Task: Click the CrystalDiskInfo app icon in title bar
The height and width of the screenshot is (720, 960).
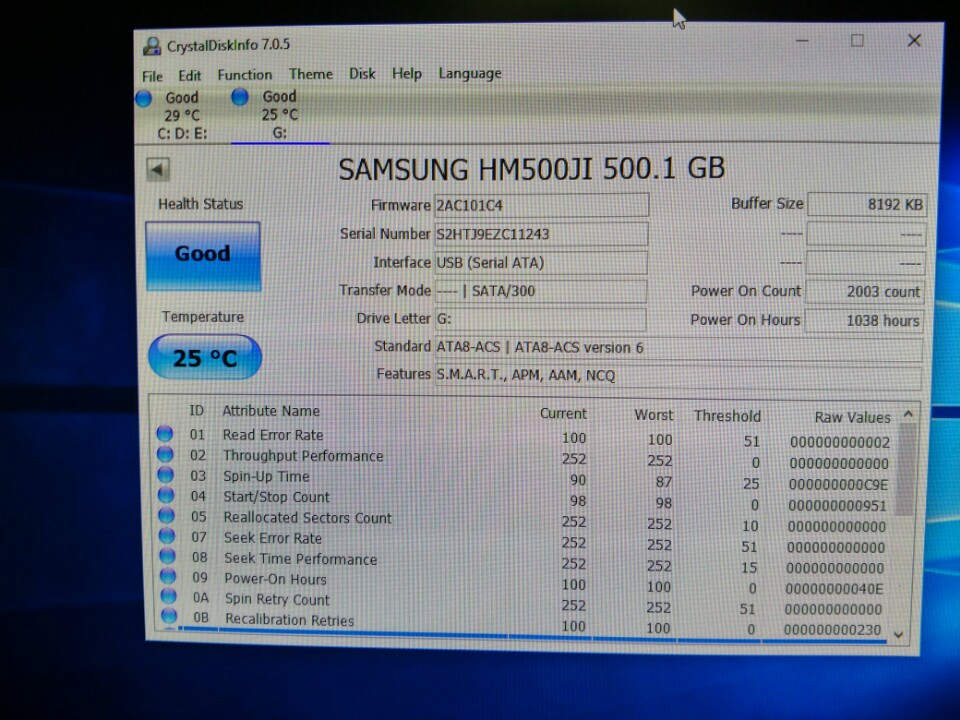Action: pos(152,45)
